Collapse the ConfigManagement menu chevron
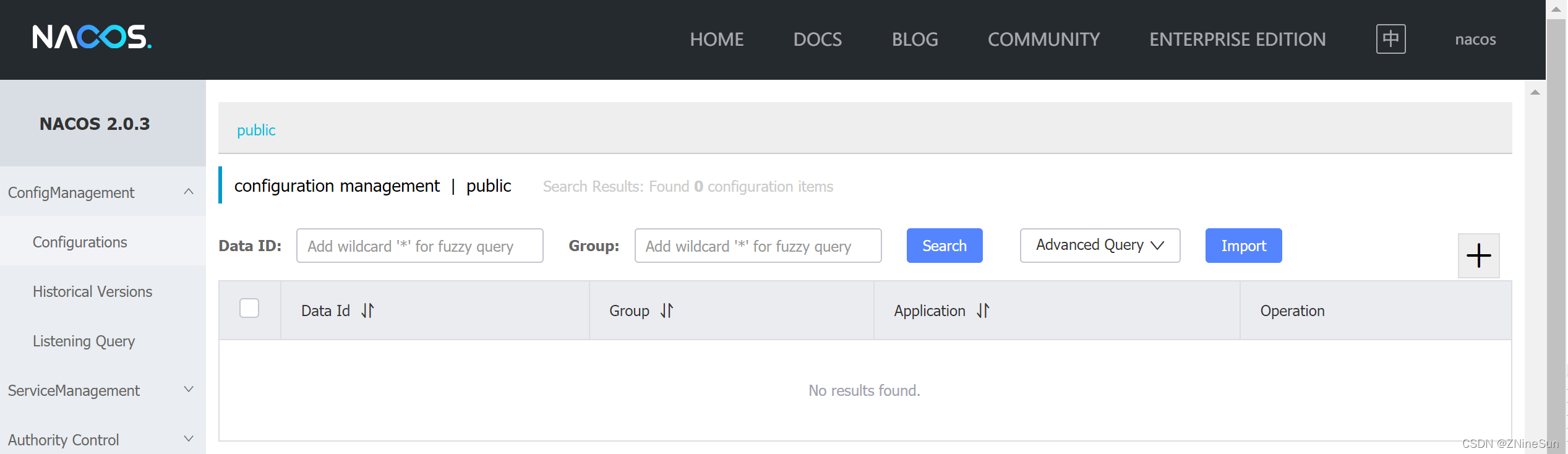 189,192
